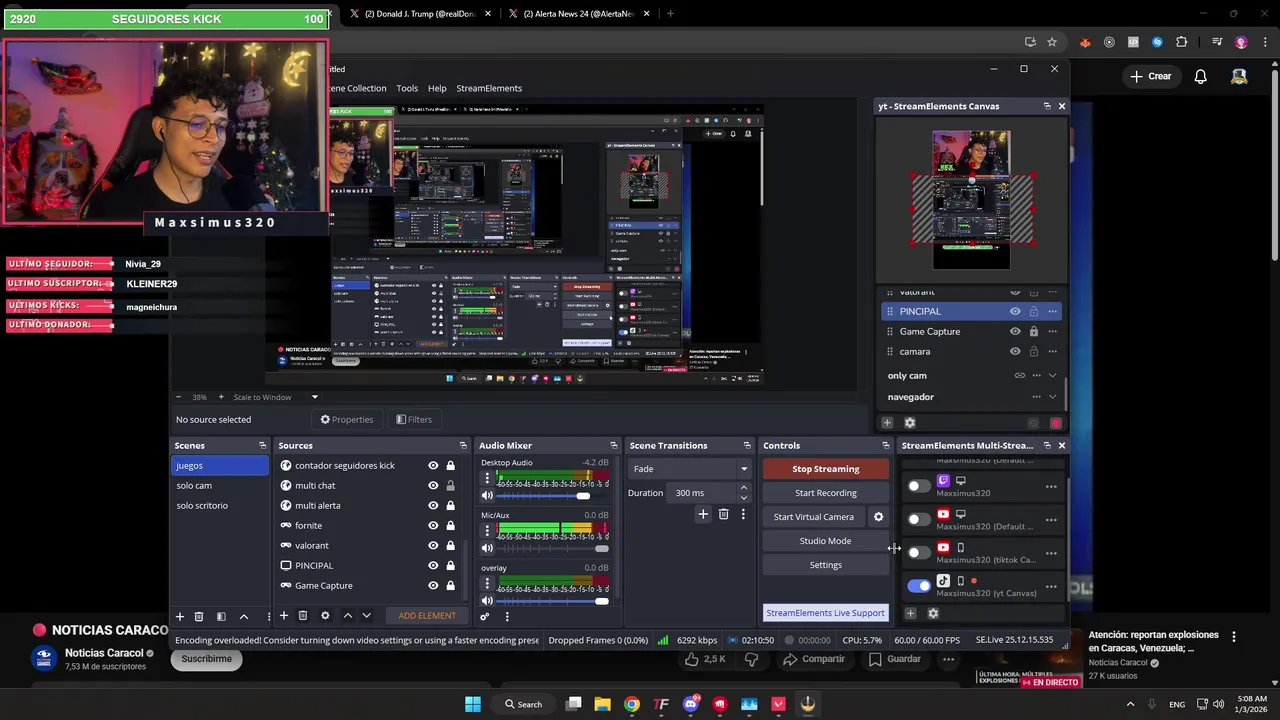Enable the tiktok Canvas stream toggle
The image size is (1280, 720).
pyautogui.click(x=918, y=552)
